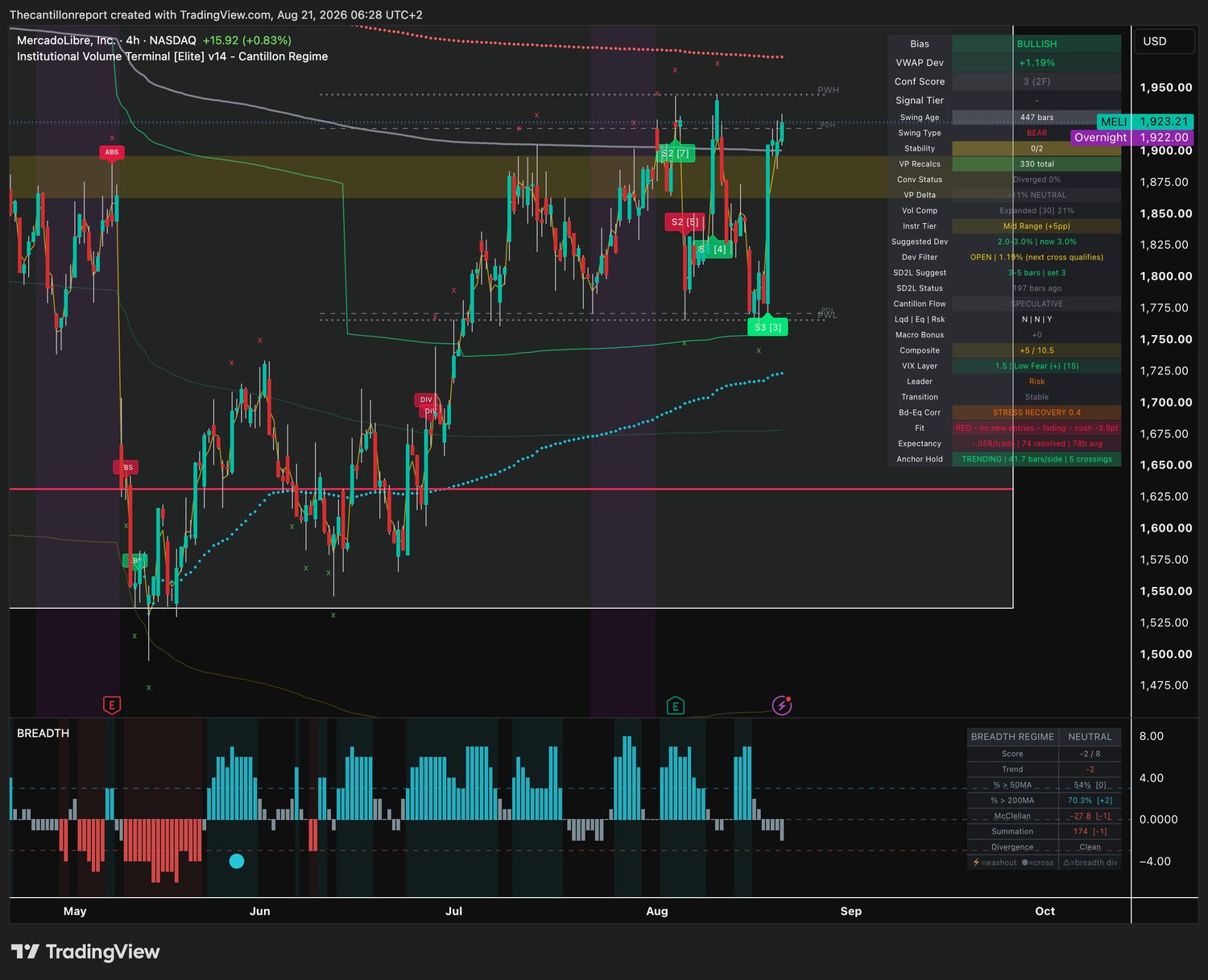Click the TRENDING Anchor Hold cell
Screen dimensions: 1208x980
(x=1036, y=459)
